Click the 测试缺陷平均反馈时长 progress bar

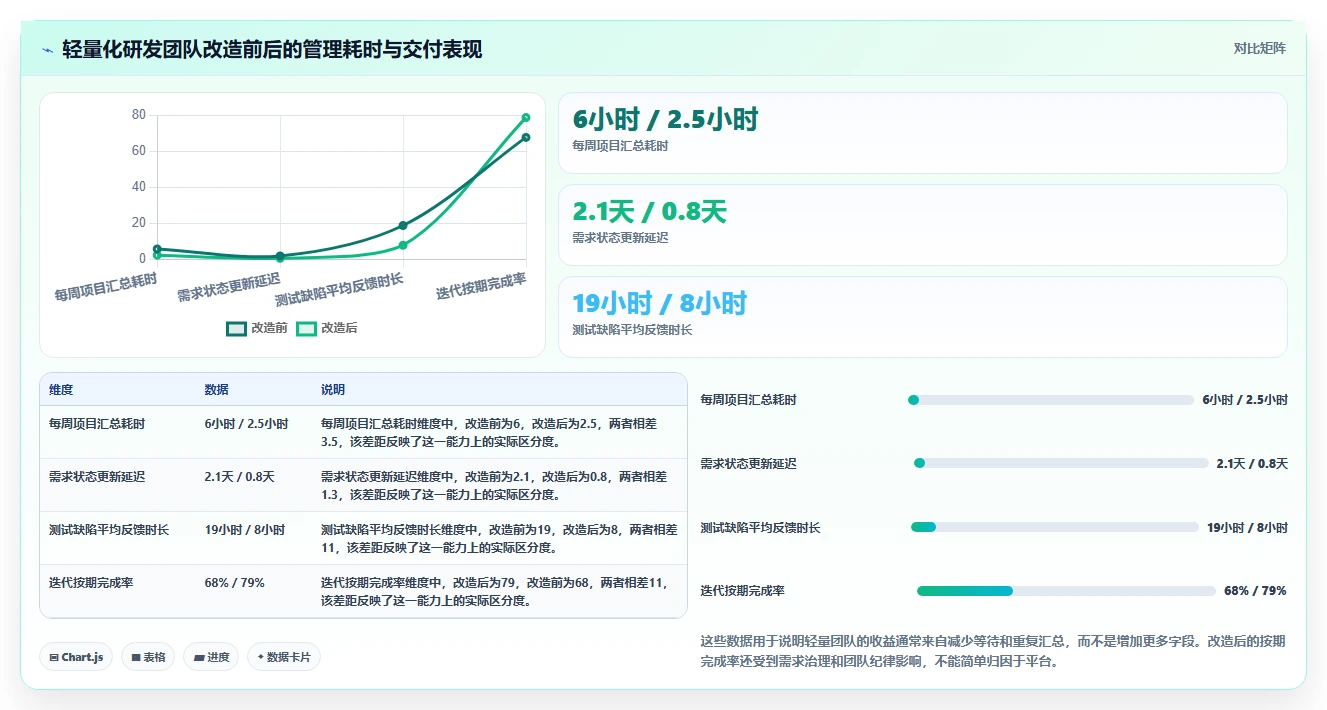click(x=1054, y=527)
